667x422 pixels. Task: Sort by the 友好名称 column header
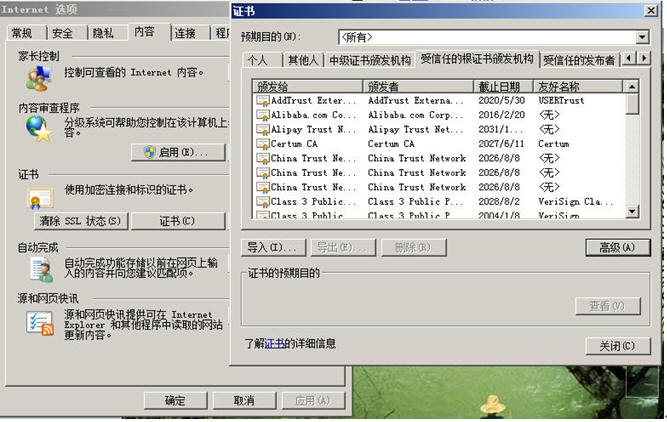578,87
